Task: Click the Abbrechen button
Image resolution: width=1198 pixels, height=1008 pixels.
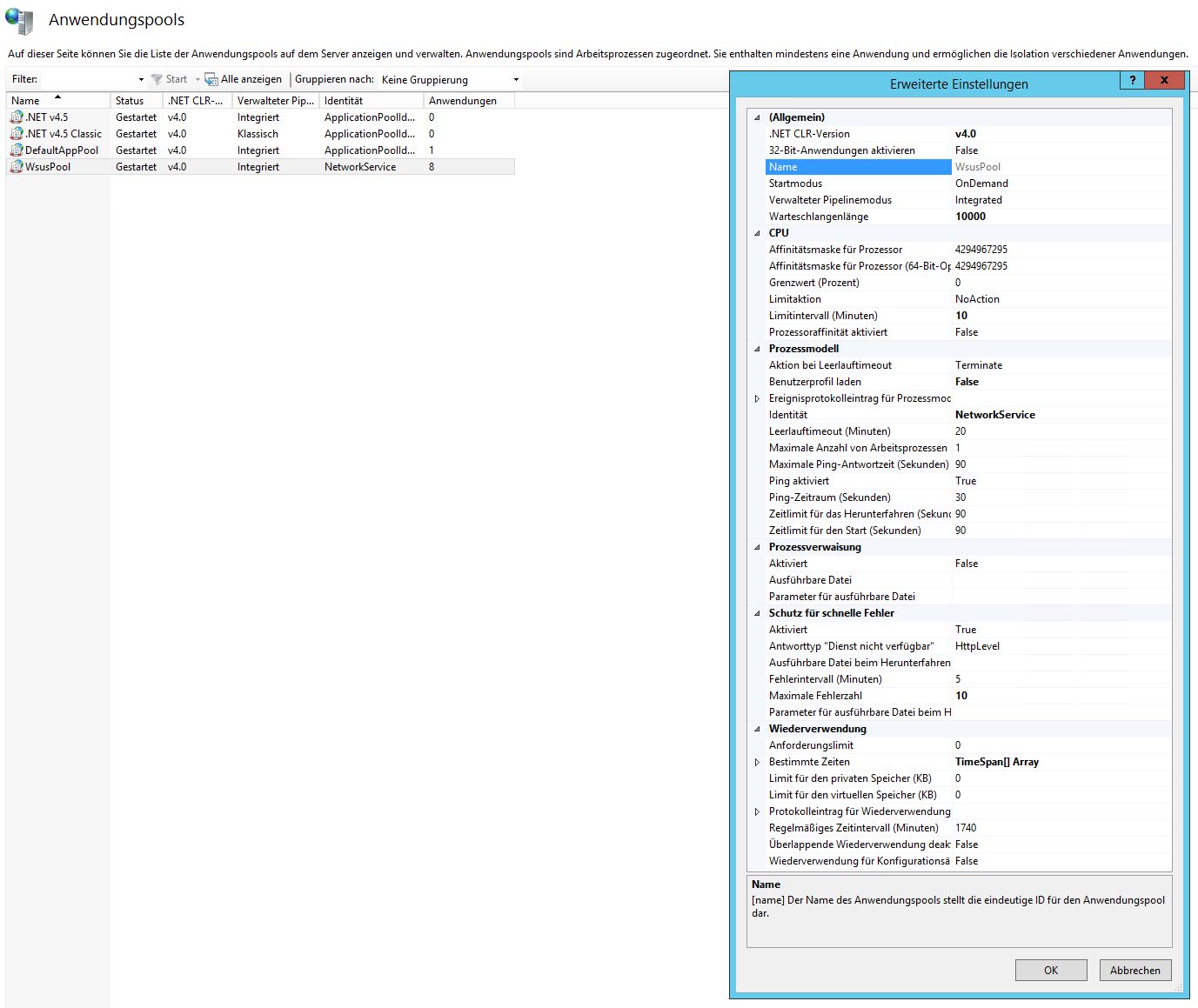Action: coord(1135,970)
